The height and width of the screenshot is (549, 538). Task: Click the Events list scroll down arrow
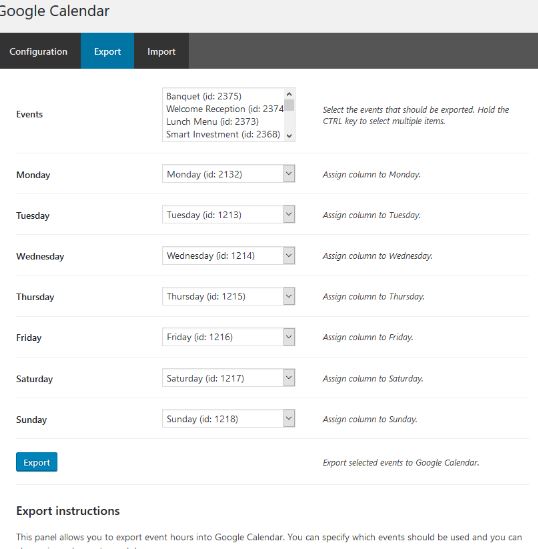pos(289,136)
